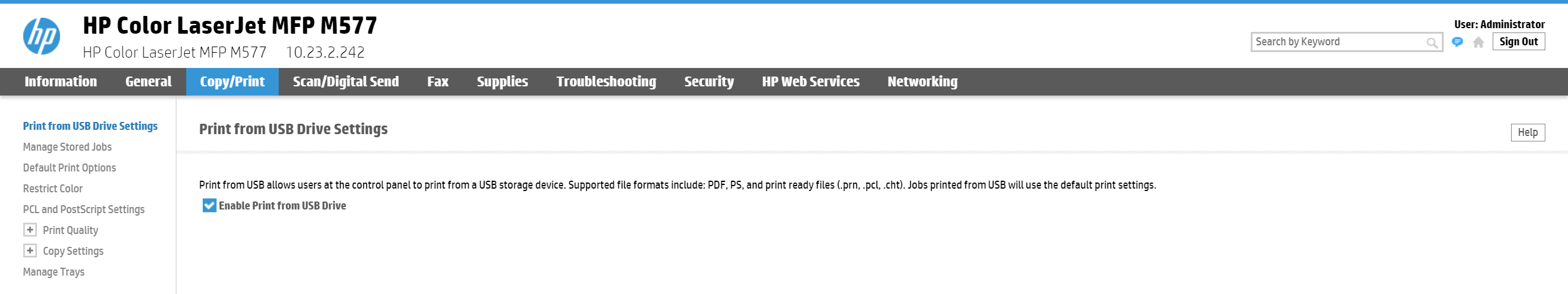Select the Information tab

click(x=61, y=81)
